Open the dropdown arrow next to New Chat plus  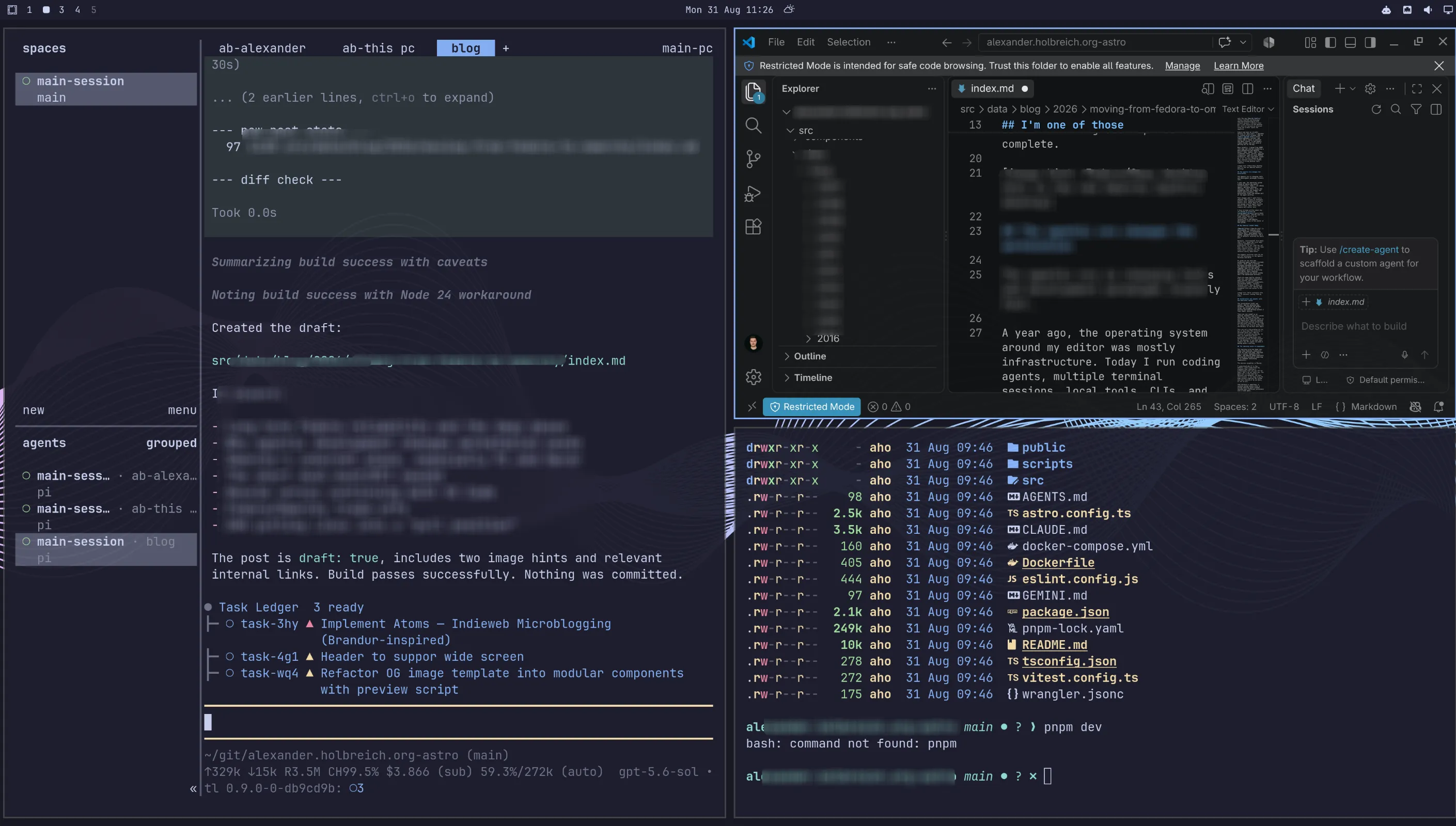[x=1353, y=88]
